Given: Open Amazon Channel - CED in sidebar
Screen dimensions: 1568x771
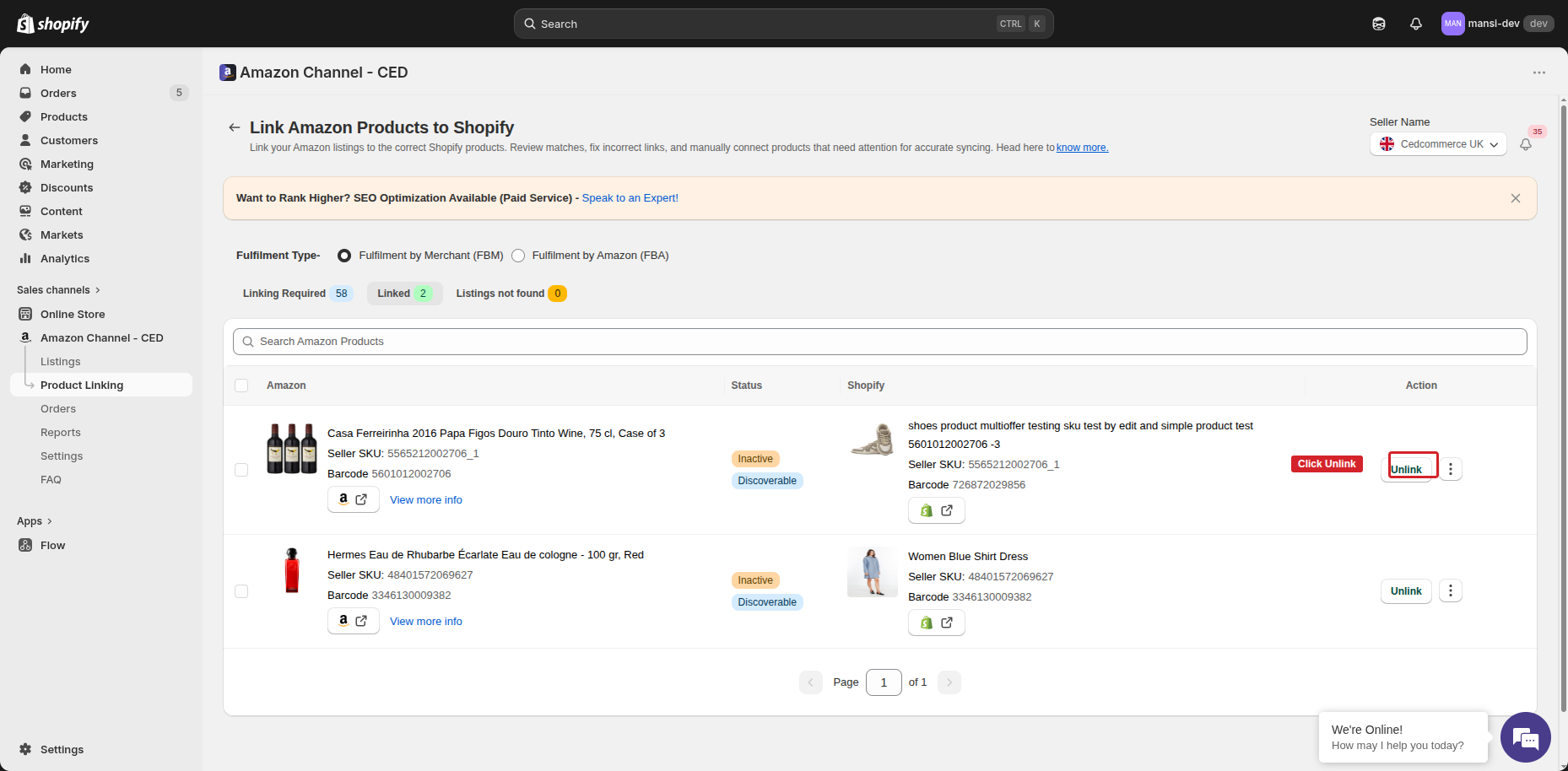Looking at the screenshot, I should (x=101, y=337).
